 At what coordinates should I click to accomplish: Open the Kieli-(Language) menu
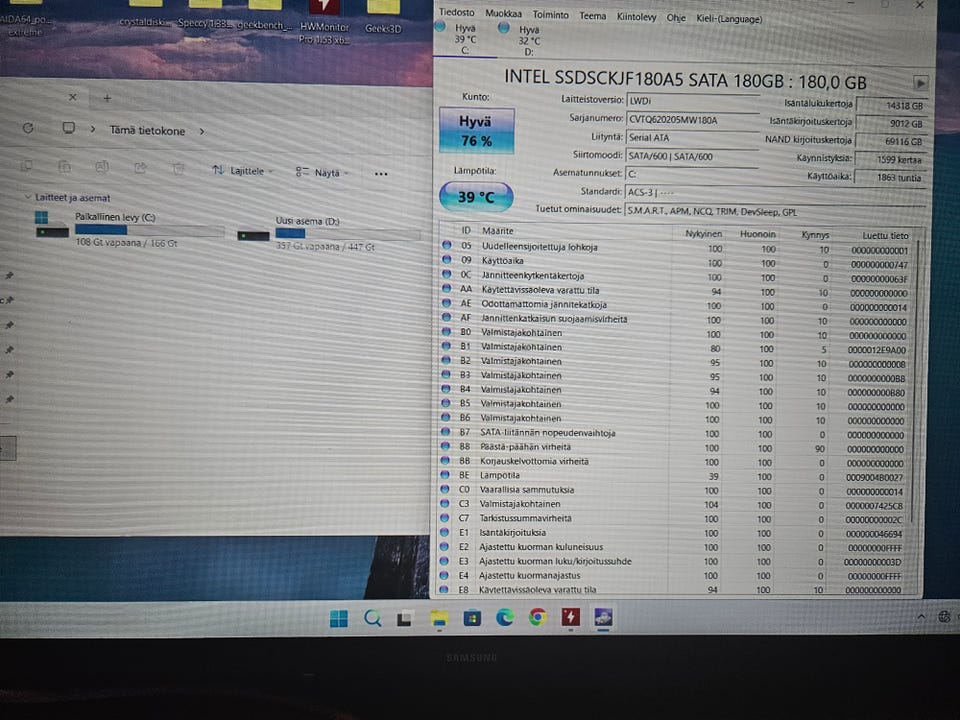[x=729, y=19]
